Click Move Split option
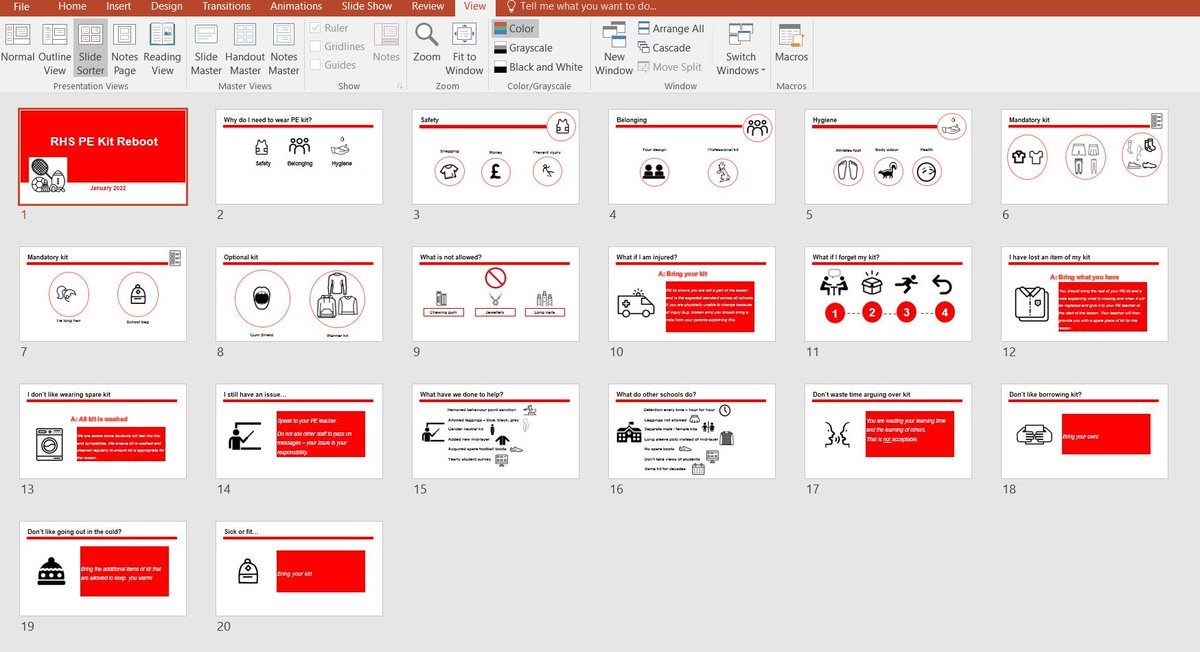 click(x=669, y=67)
